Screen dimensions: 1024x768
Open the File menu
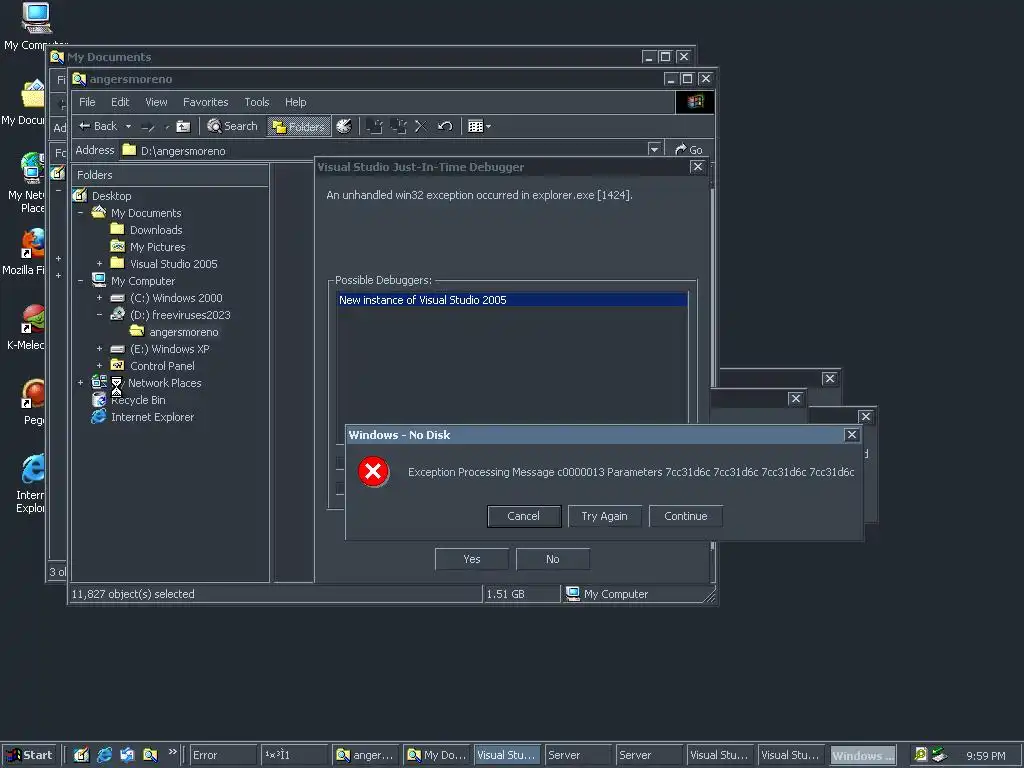click(x=87, y=102)
